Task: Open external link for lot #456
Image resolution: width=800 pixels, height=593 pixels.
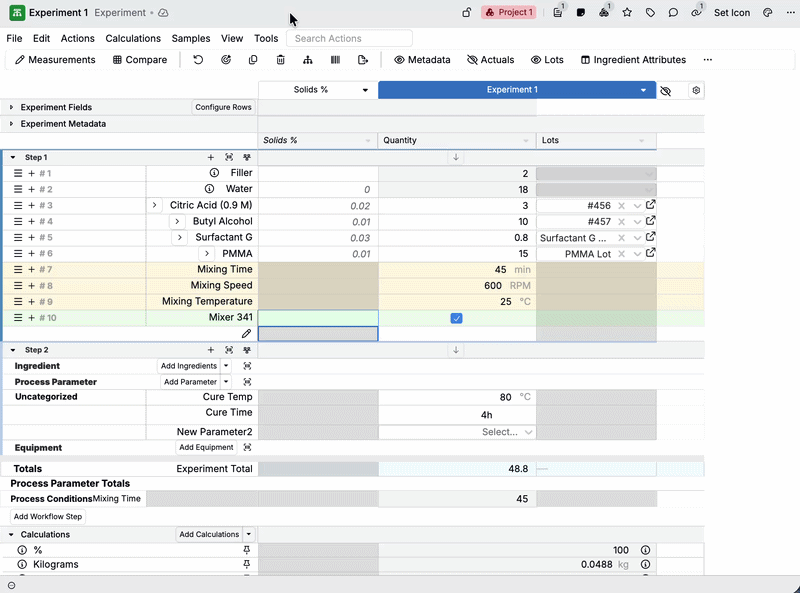Action: [x=651, y=205]
